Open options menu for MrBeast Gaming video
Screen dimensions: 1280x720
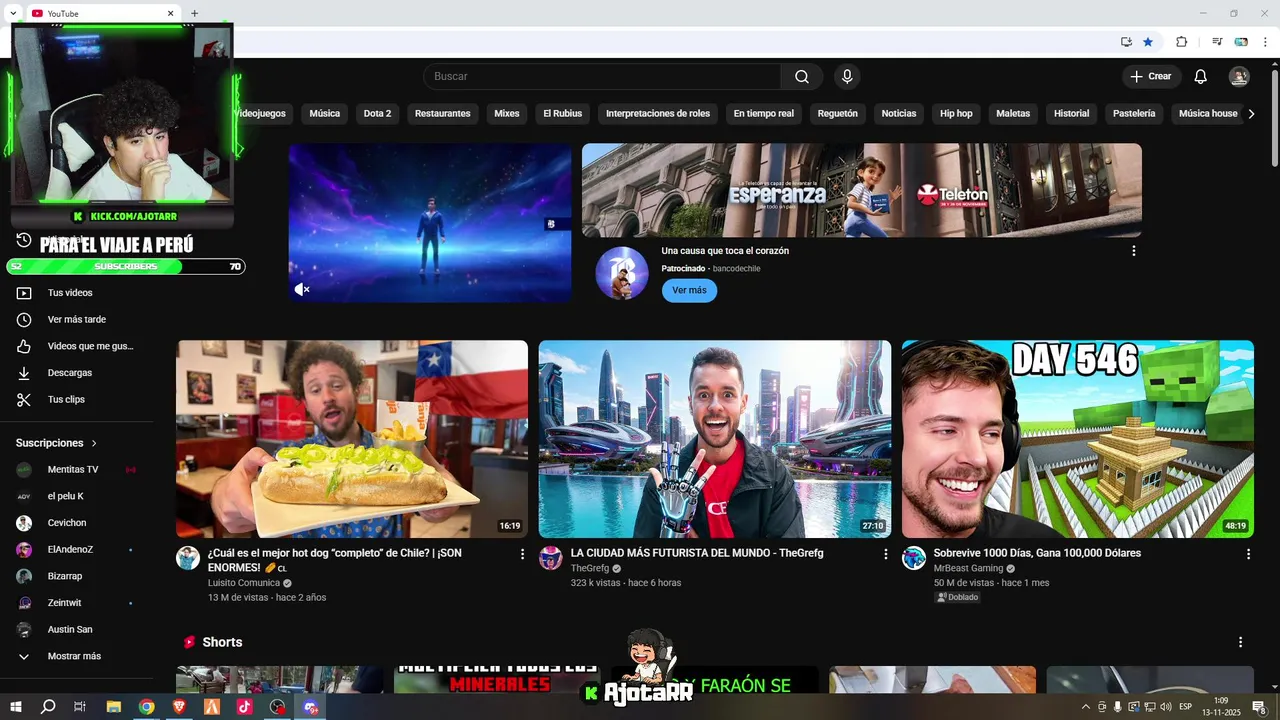click(x=1248, y=553)
